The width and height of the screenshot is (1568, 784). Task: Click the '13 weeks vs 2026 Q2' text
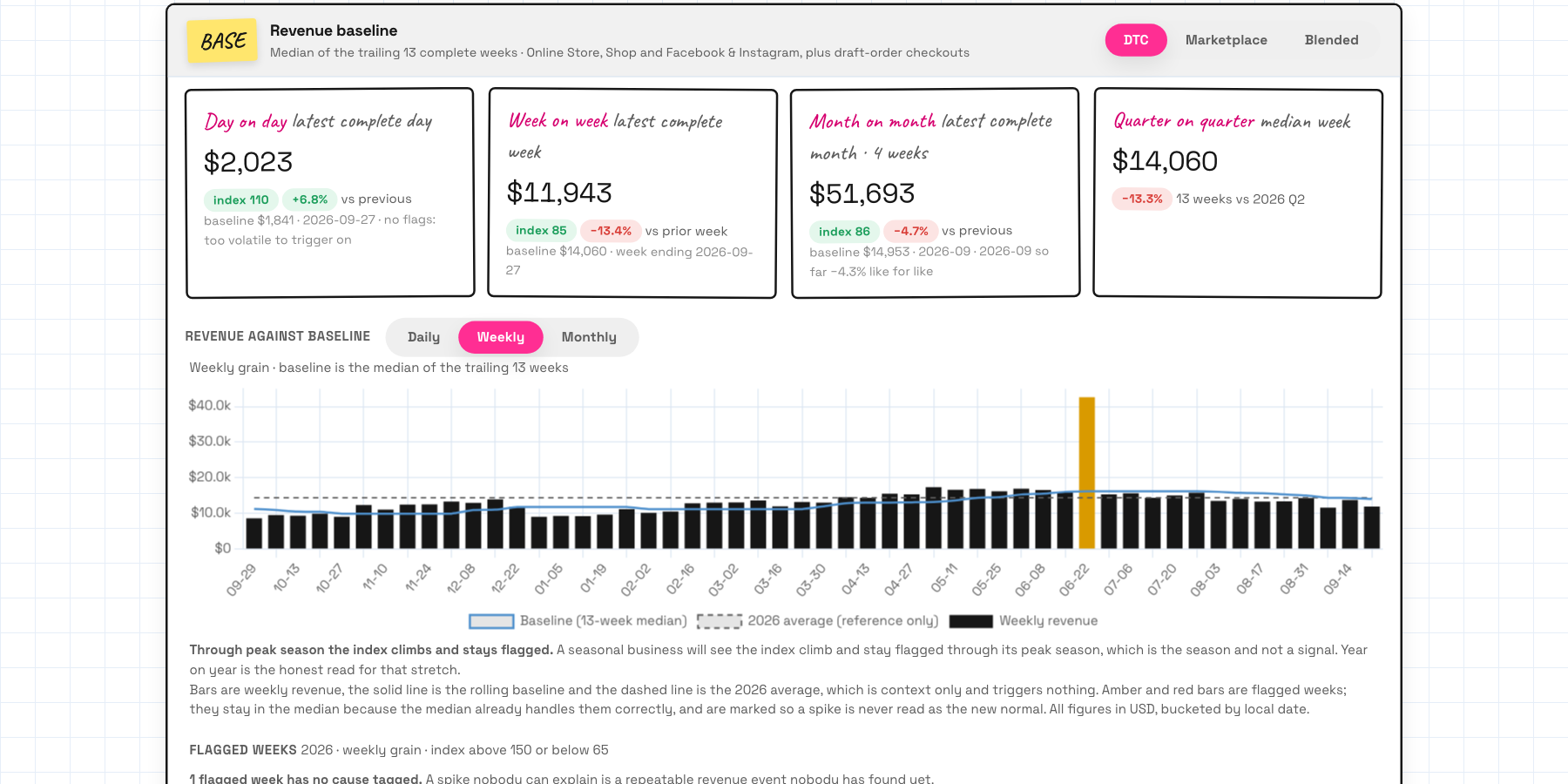(1240, 199)
